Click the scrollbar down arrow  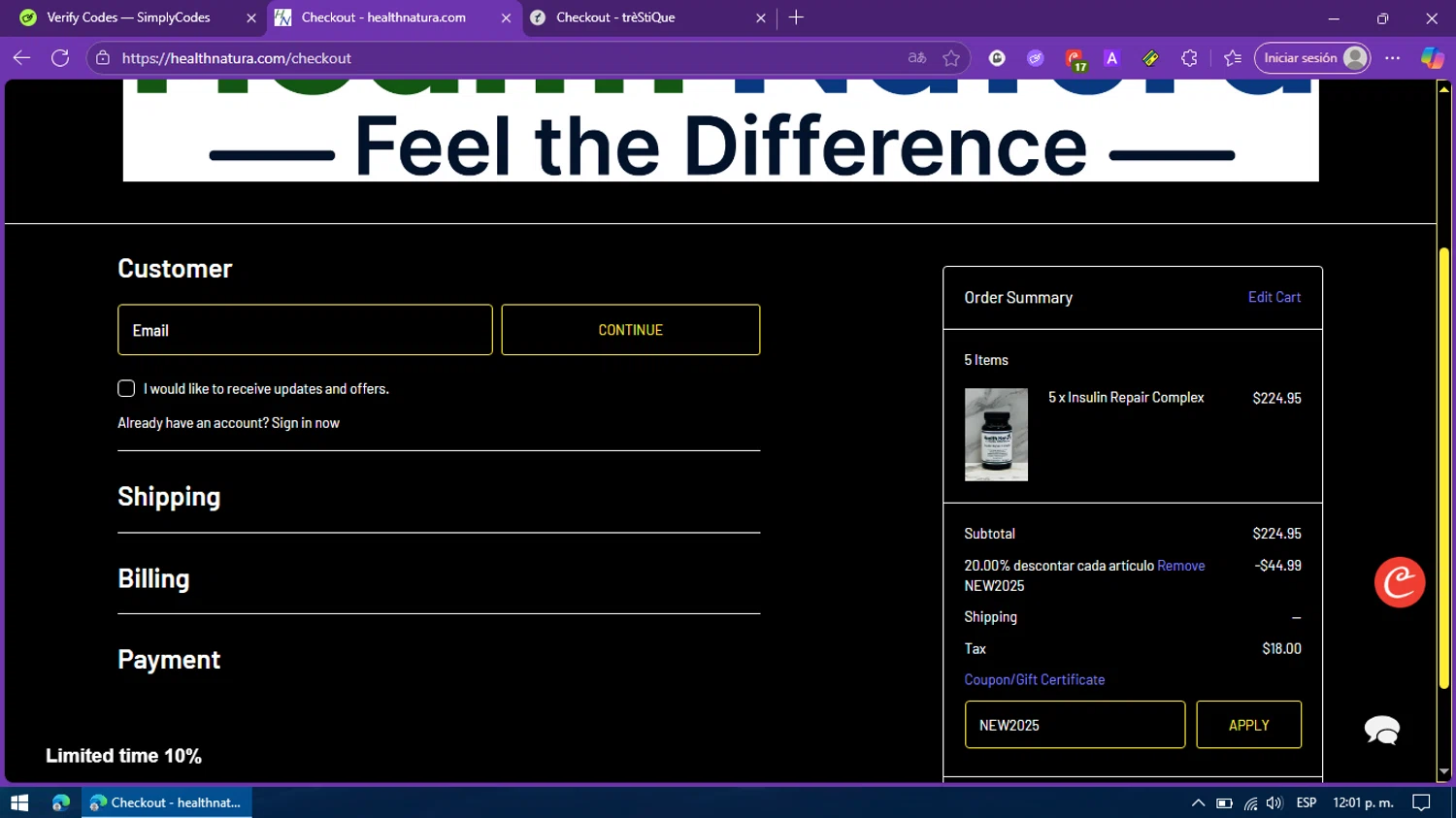pyautogui.click(x=1444, y=772)
